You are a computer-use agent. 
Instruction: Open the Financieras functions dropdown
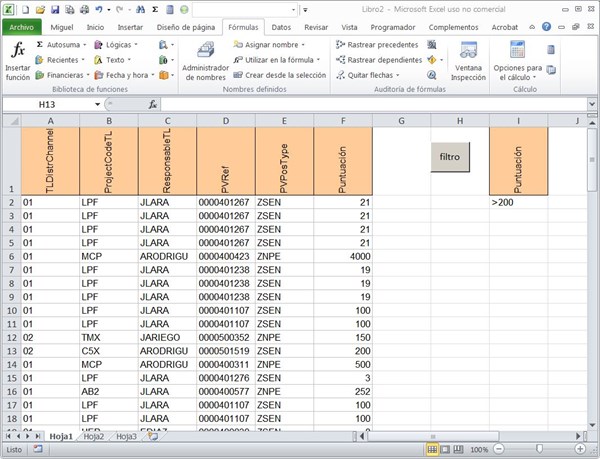pos(87,75)
